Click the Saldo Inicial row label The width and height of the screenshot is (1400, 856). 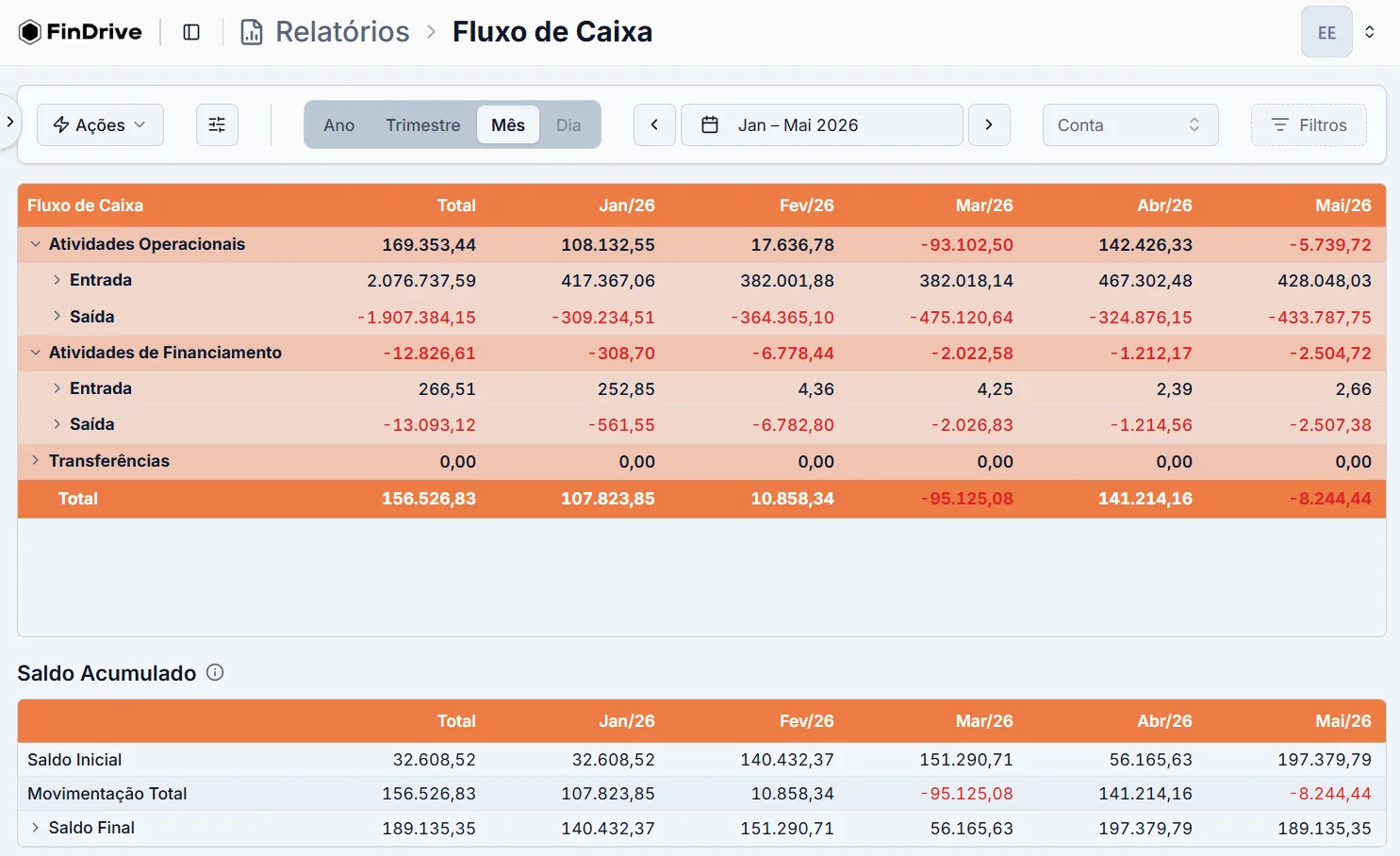74,760
